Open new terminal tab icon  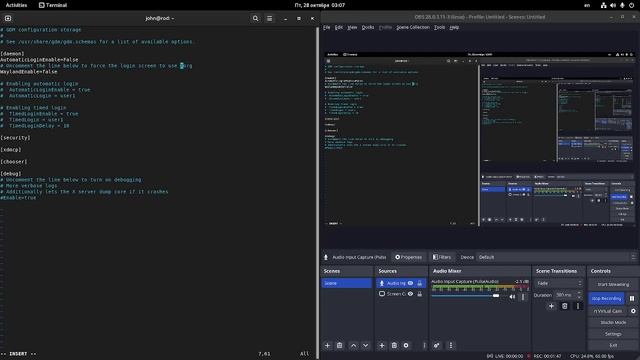pyautogui.click(x=8, y=18)
